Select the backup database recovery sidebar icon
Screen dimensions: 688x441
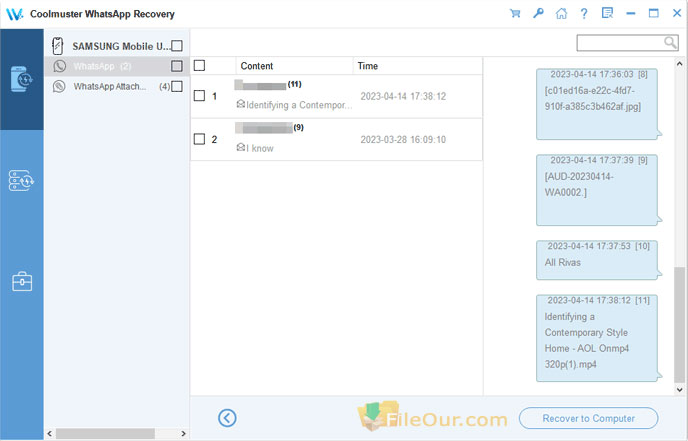(21, 180)
